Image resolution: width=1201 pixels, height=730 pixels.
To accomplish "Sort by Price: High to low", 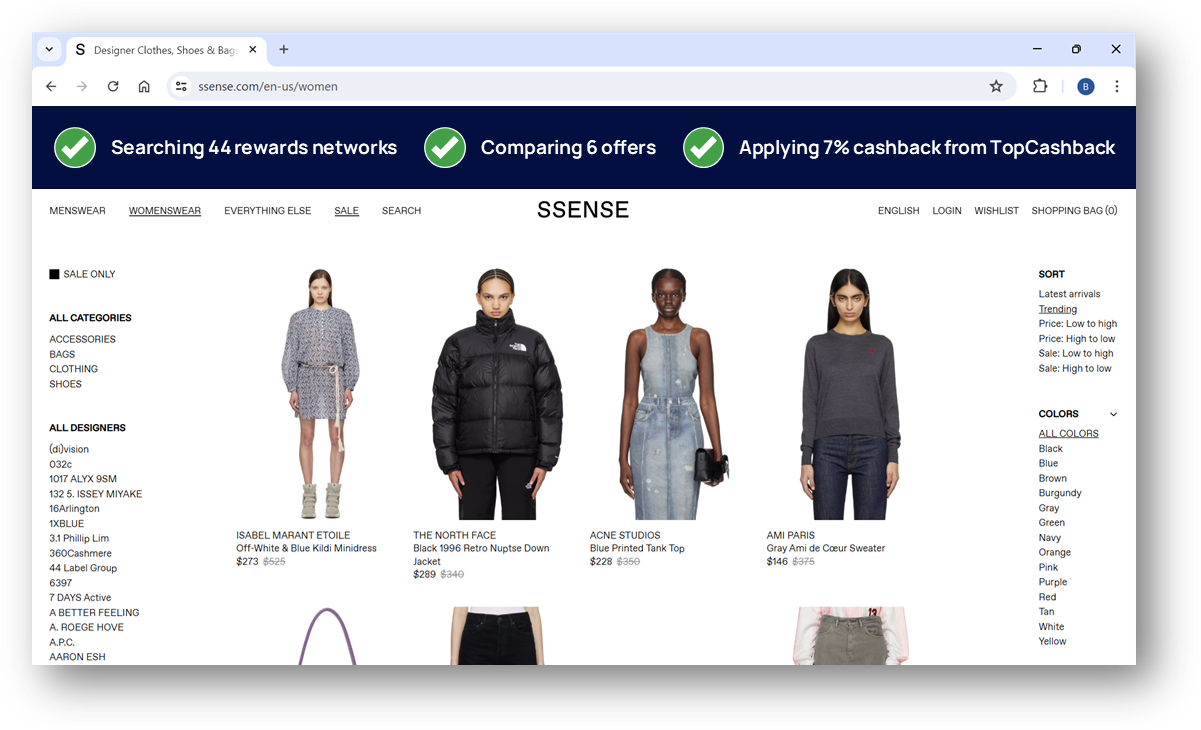I will click(1077, 339).
